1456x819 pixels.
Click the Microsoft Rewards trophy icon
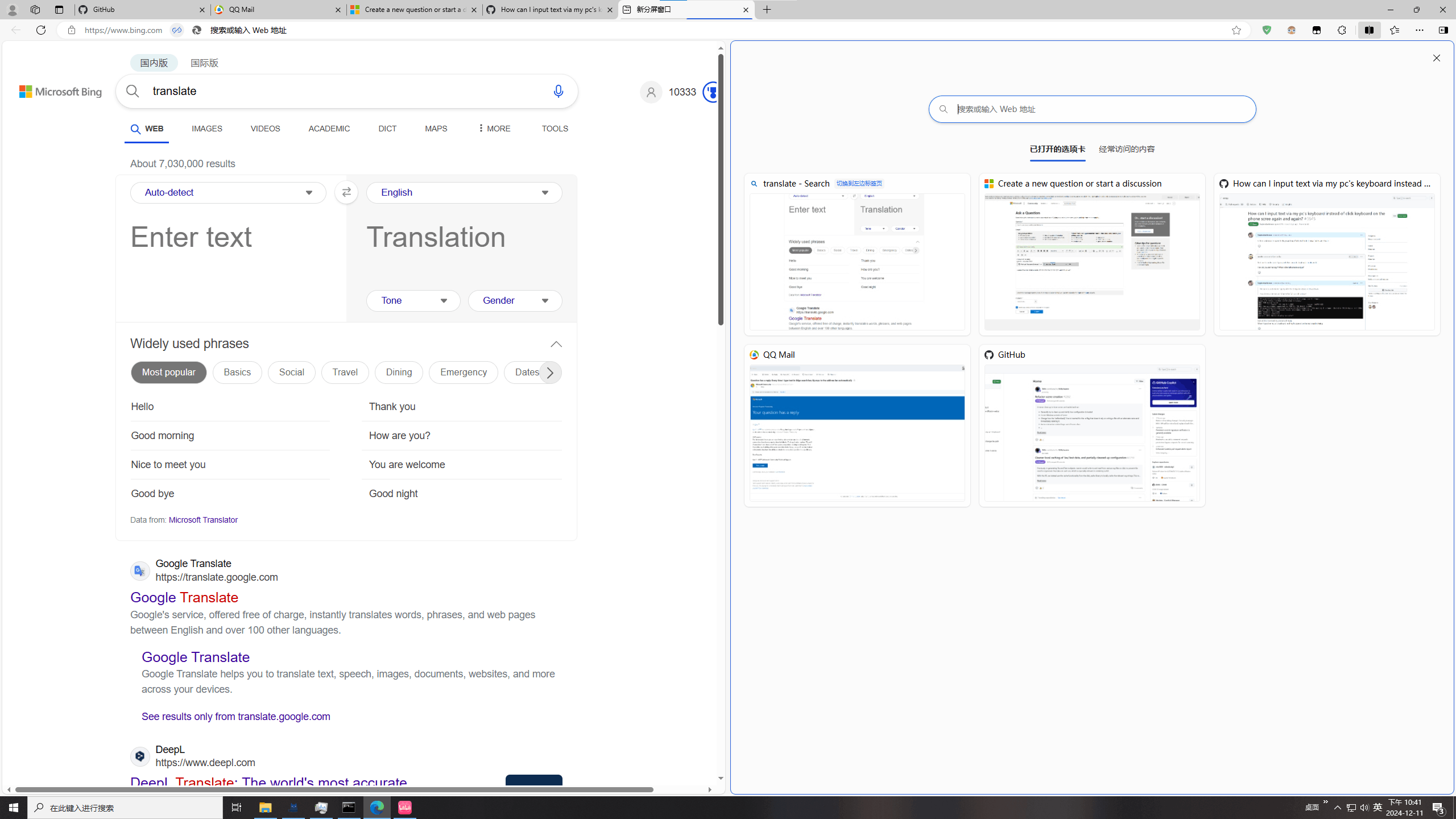tap(710, 92)
